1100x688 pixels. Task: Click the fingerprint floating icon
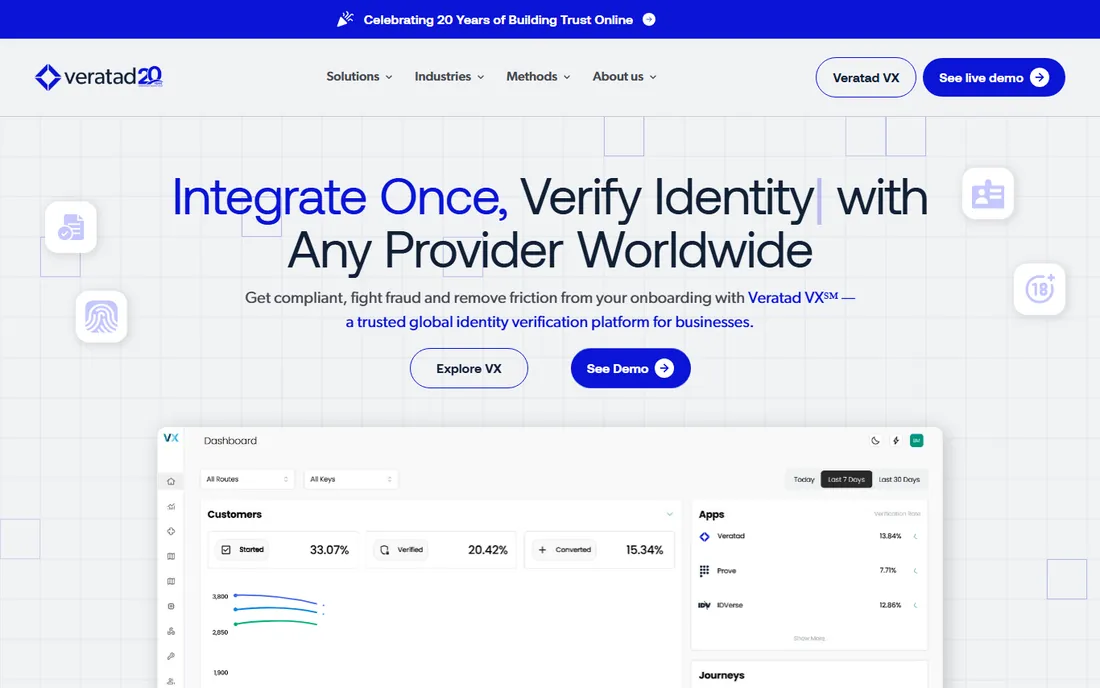tap(102, 316)
